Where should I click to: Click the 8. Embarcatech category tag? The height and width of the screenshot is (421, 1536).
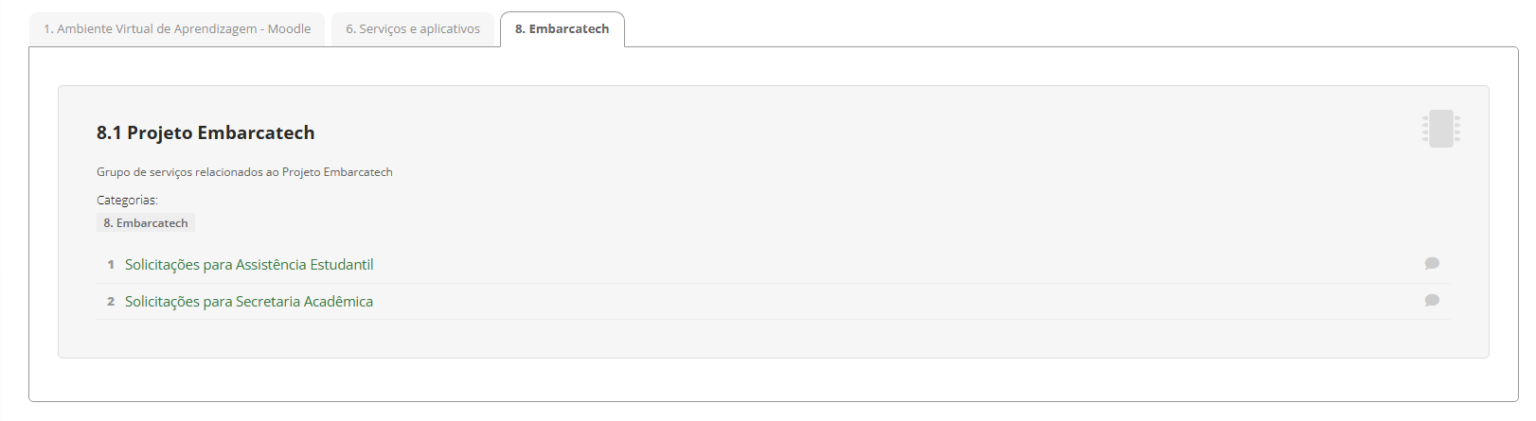pyautogui.click(x=146, y=223)
